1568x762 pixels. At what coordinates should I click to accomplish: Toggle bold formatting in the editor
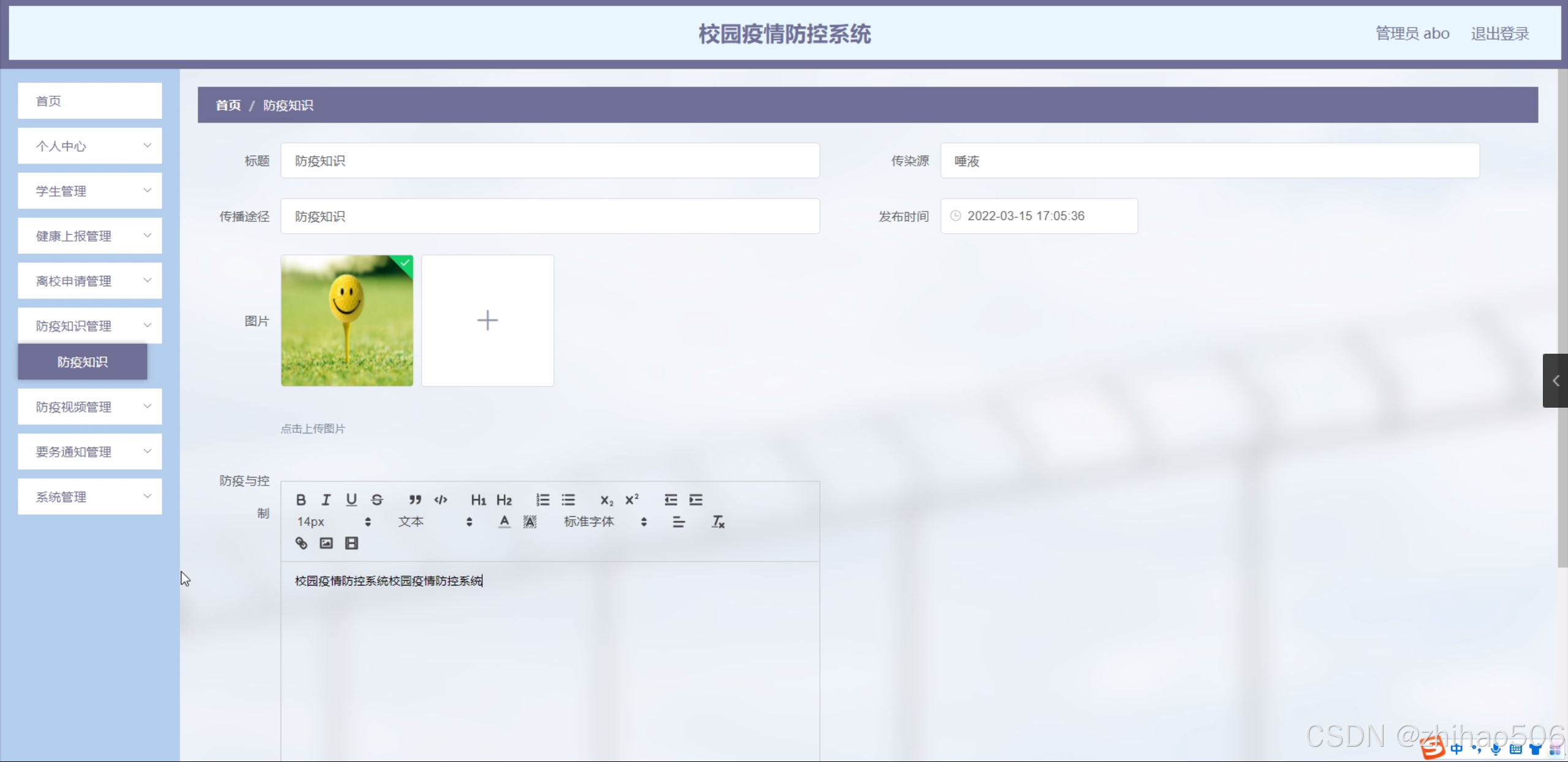coord(301,500)
